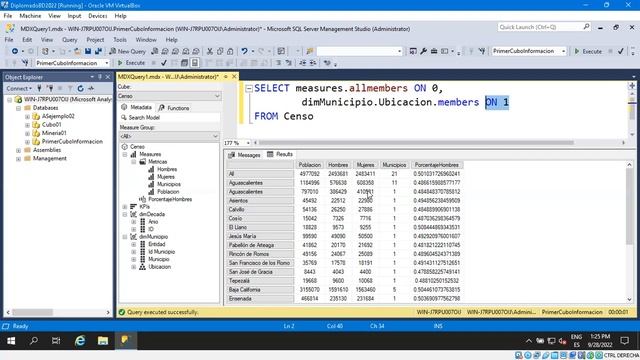The image size is (640, 360).
Task: Open the wrench properties tool icon
Action: (x=423, y=51)
